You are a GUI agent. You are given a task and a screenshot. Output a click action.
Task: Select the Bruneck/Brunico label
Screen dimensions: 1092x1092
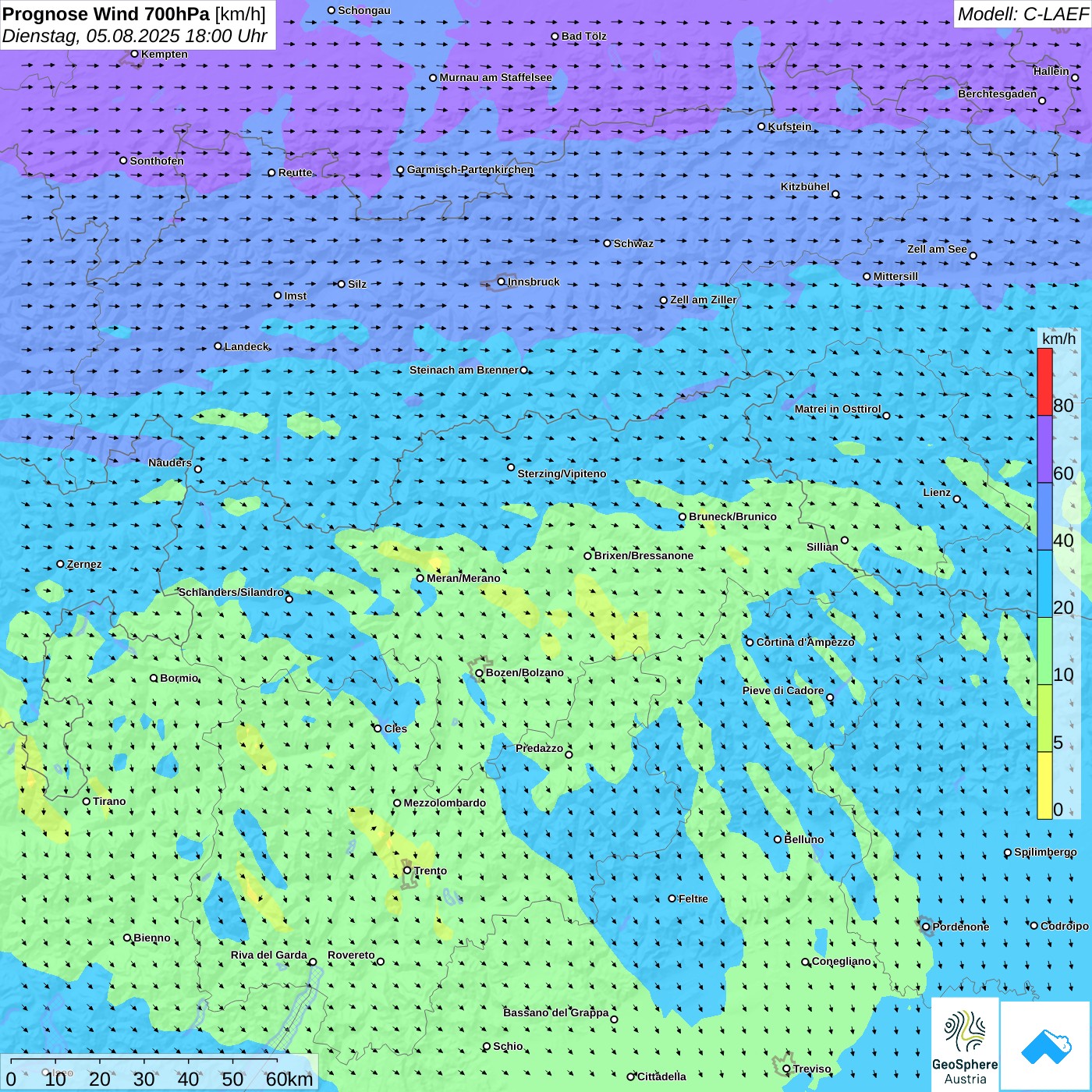(732, 516)
